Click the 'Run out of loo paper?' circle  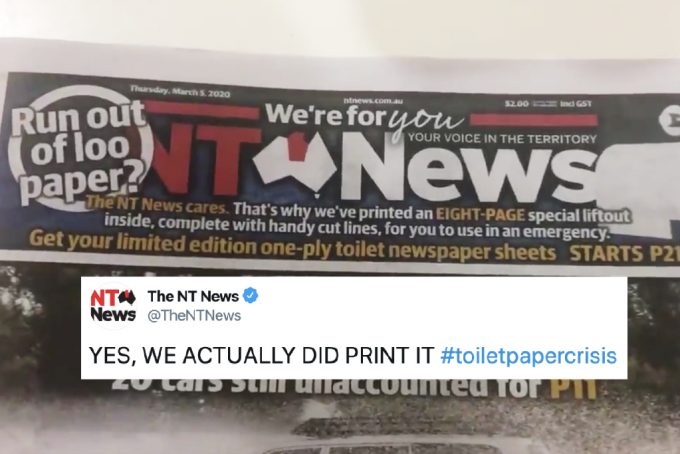click(79, 147)
